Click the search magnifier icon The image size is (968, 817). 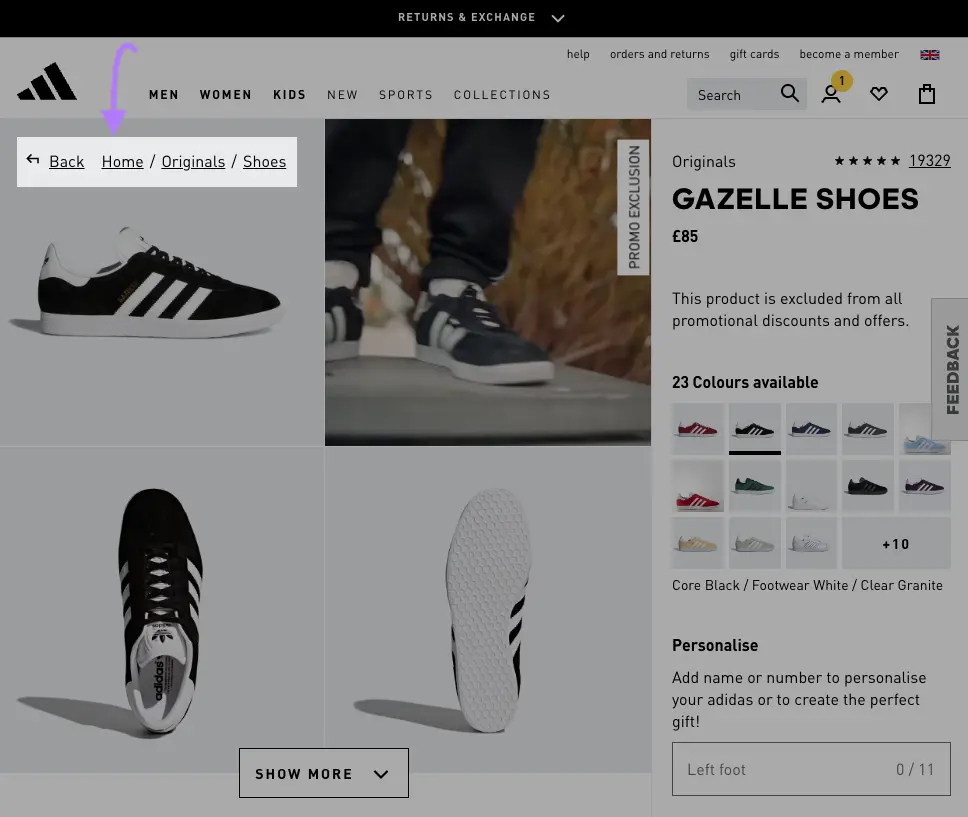click(x=790, y=93)
